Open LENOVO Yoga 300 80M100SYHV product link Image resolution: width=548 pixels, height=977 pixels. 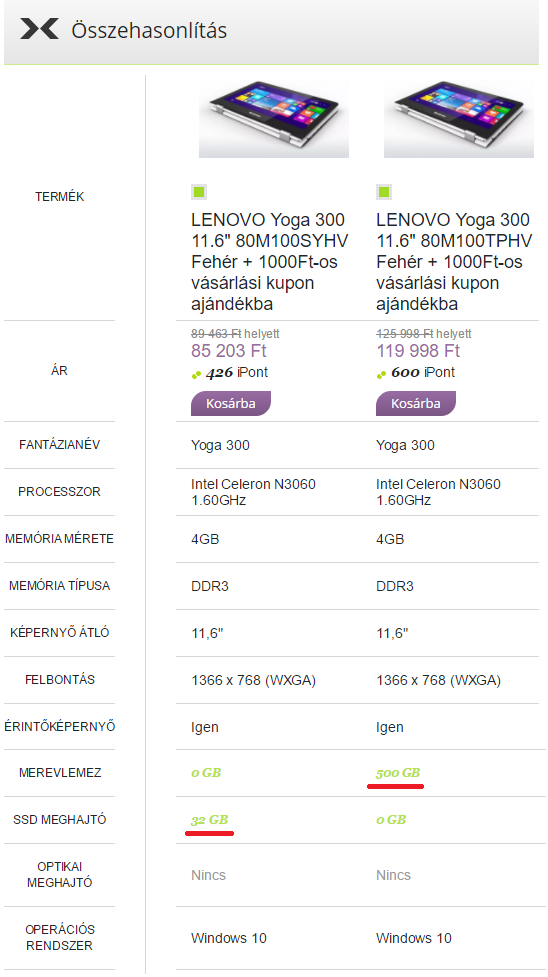click(270, 262)
